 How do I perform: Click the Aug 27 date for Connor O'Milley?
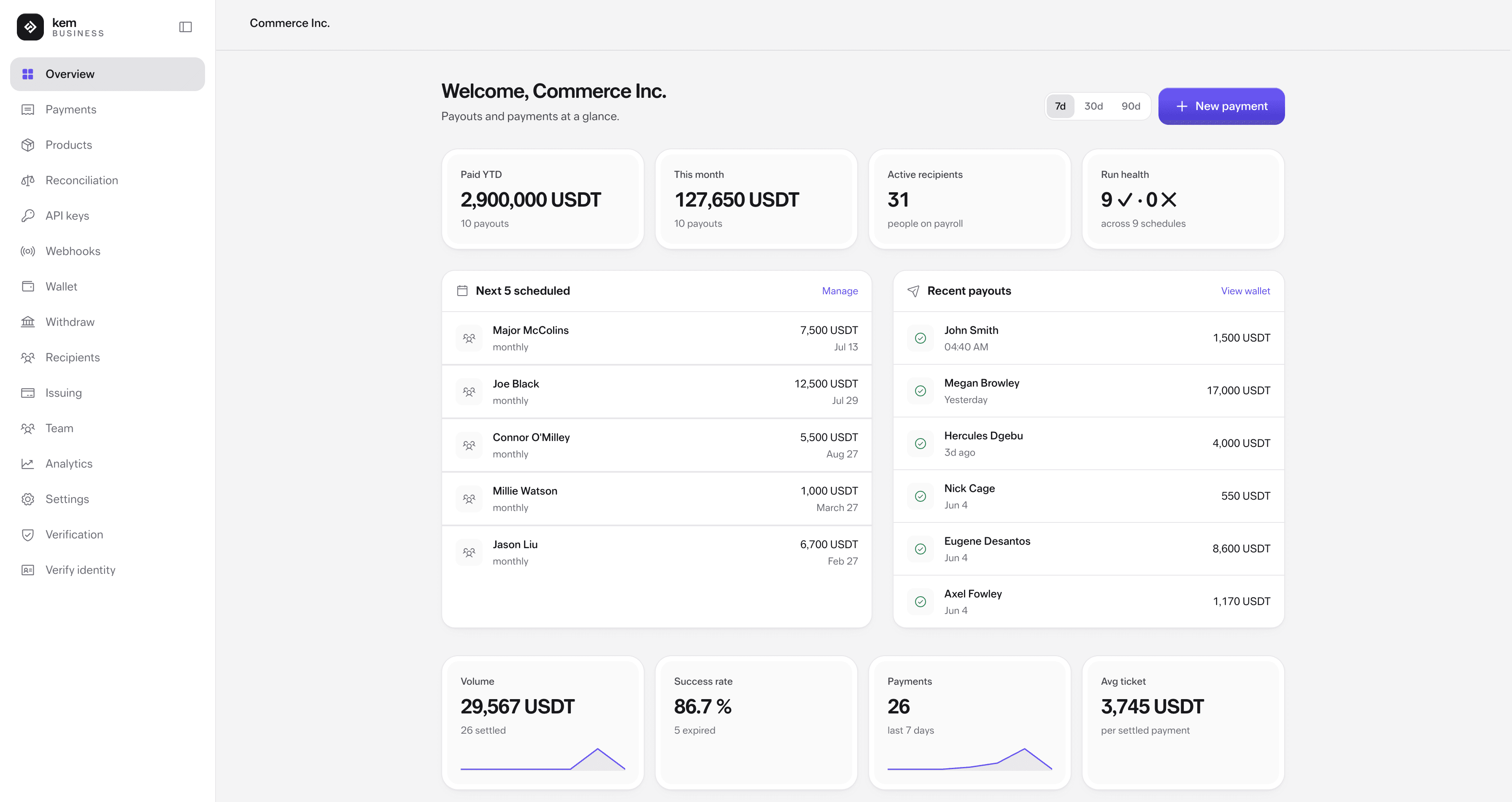(x=842, y=454)
